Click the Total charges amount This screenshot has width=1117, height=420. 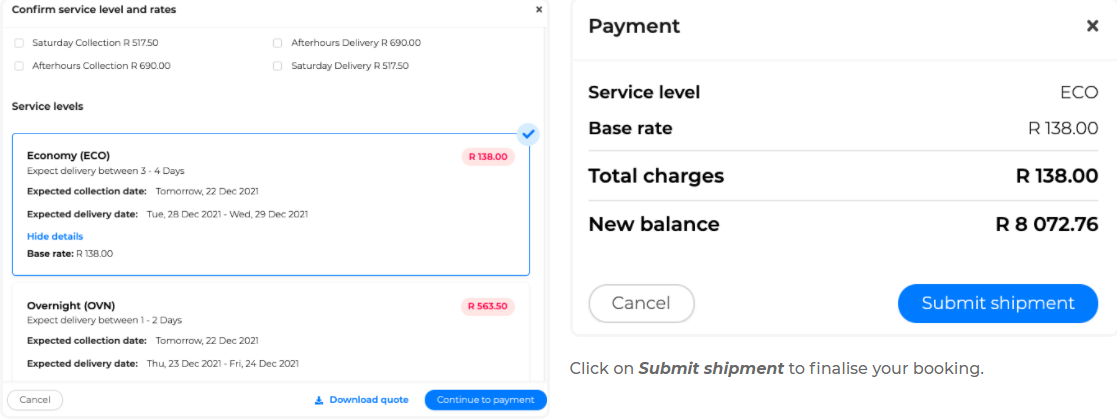click(1056, 176)
